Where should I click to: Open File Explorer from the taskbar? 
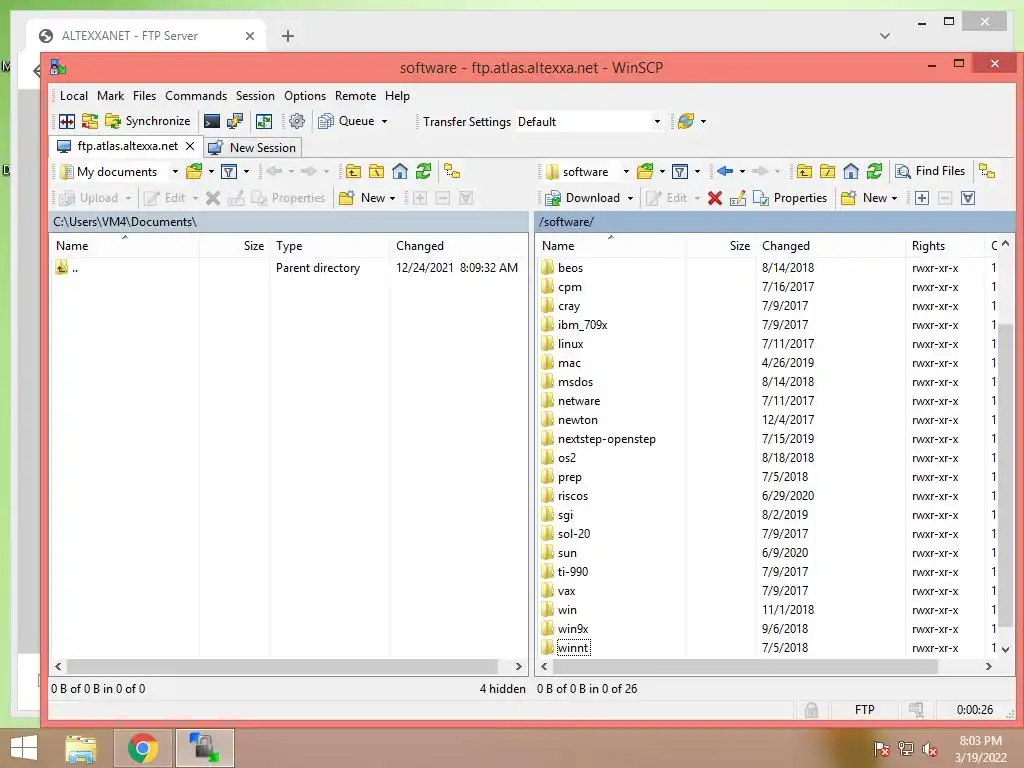click(81, 748)
